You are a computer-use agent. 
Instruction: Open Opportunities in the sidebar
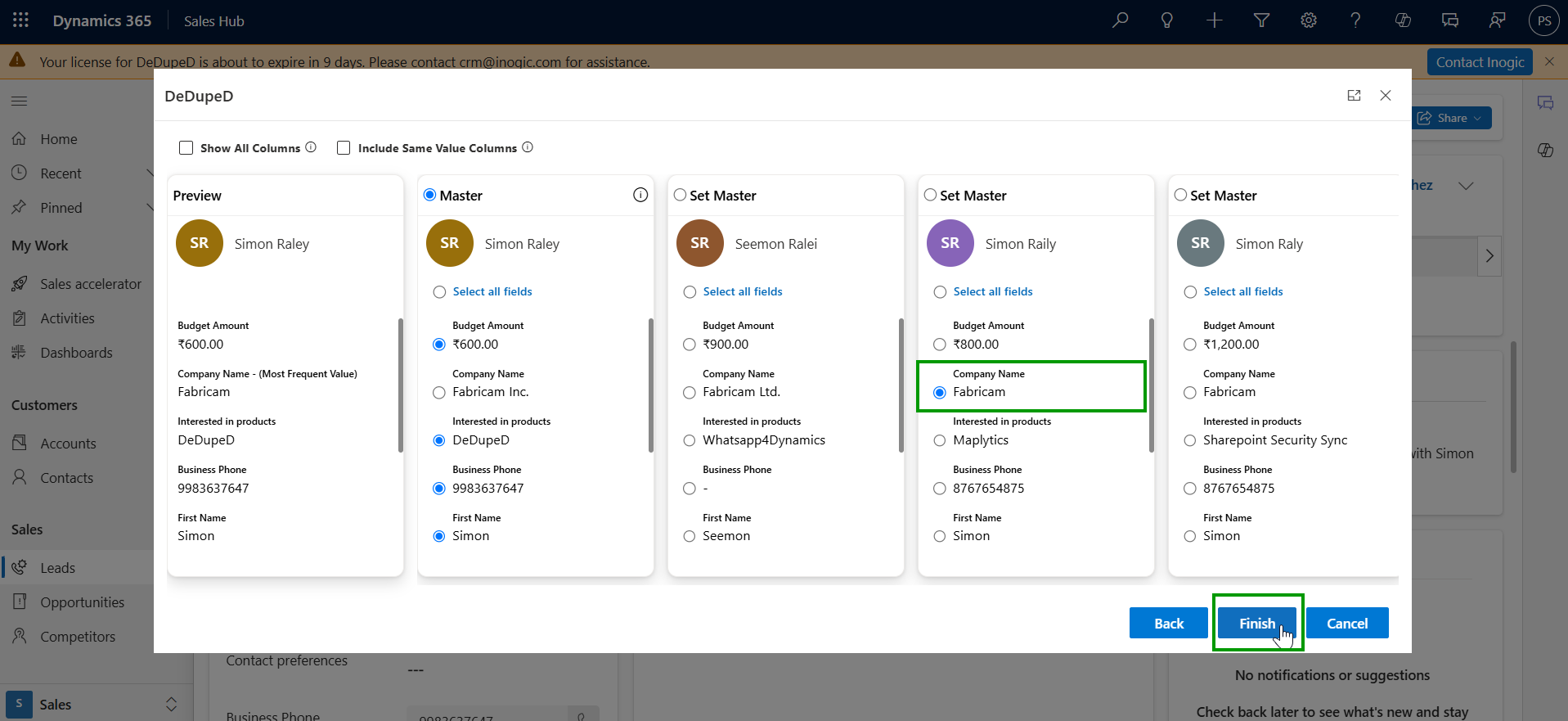82,602
